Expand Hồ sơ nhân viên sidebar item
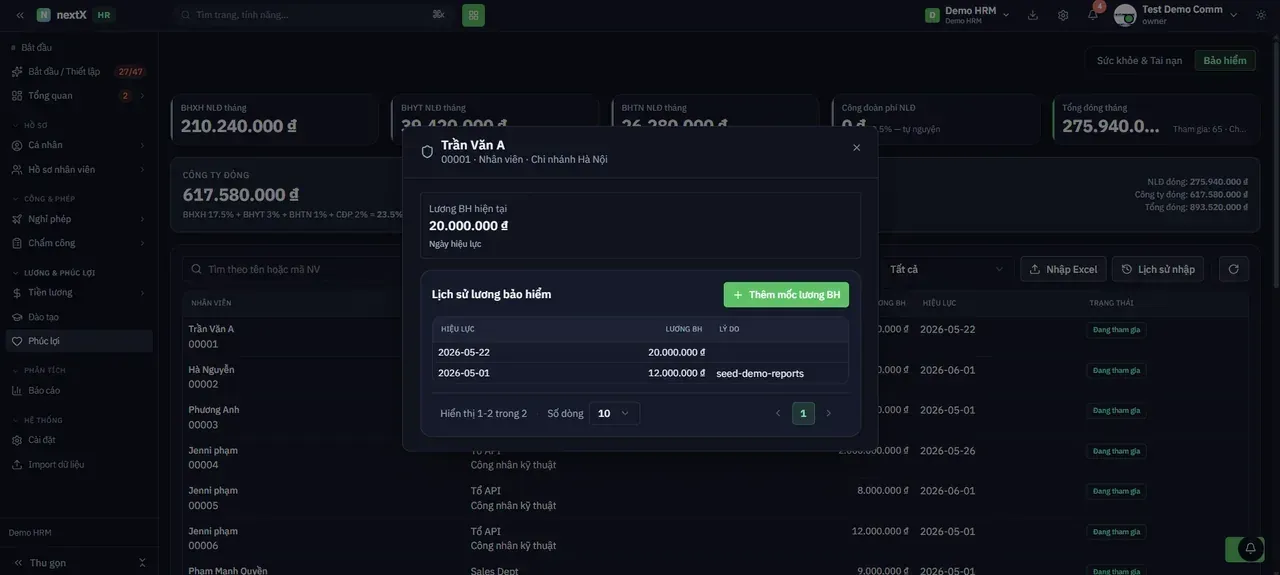The width and height of the screenshot is (1280, 575). point(78,169)
